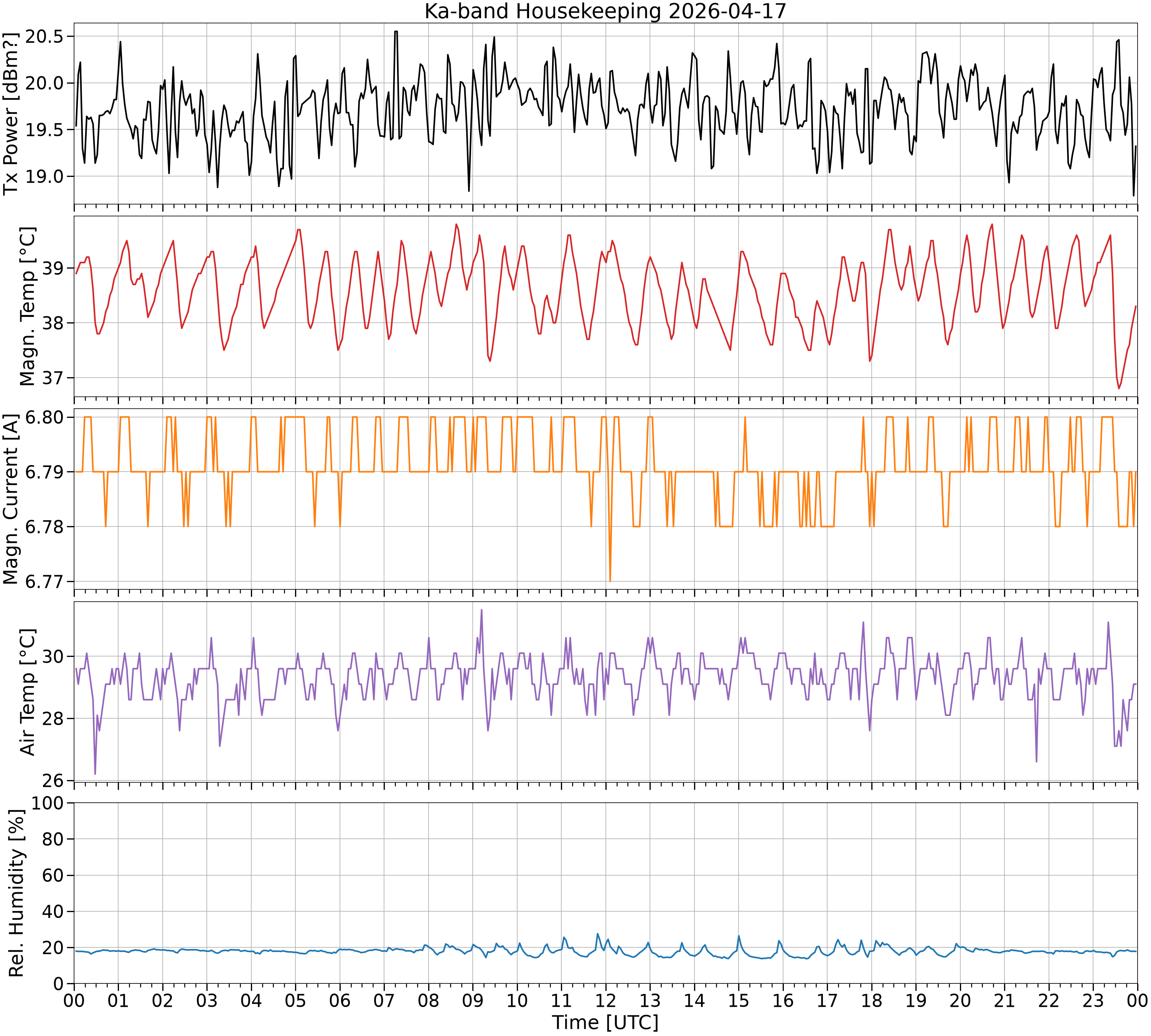
Task: Click the plot title Ka-band Housekeeping 2026-04-17
Action: (x=605, y=11)
